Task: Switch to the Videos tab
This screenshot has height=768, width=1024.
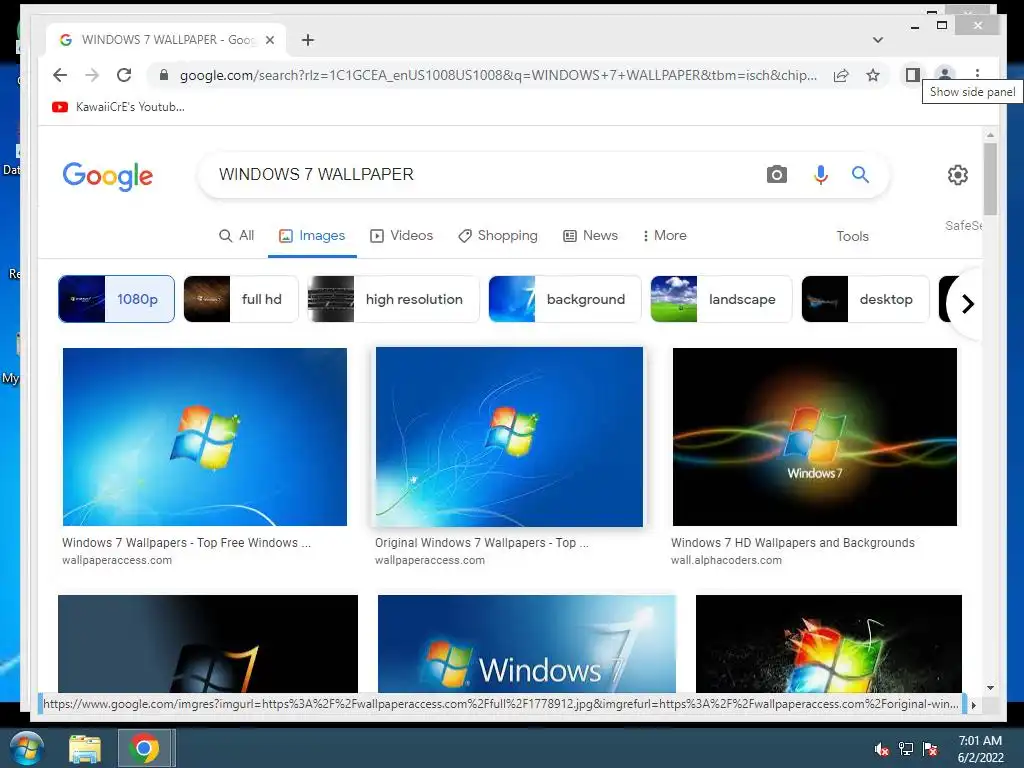Action: pos(402,236)
